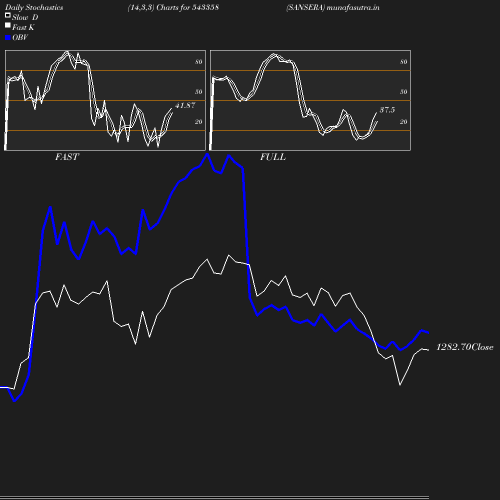This screenshot has height=500, width=500.
Task: Click the 'OBV' legend label
Action: click(x=20, y=37)
